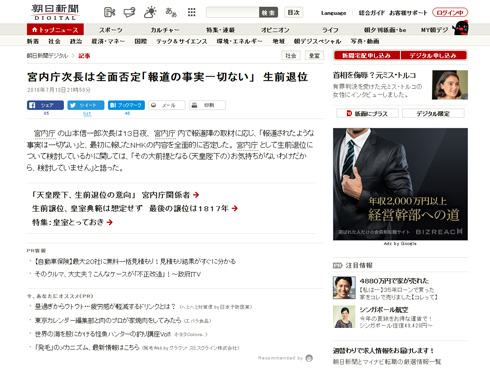Open 国際 sub-menu item
The height and width of the screenshot is (368, 490).
click(x=141, y=41)
